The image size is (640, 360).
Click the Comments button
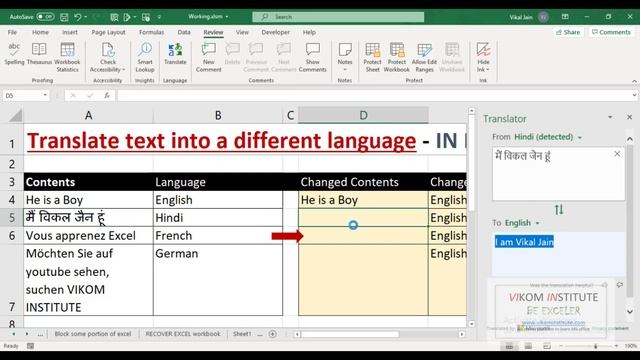(x=611, y=32)
